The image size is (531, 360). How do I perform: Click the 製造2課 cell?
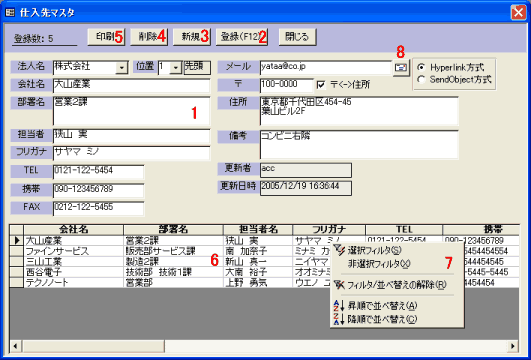173,262
